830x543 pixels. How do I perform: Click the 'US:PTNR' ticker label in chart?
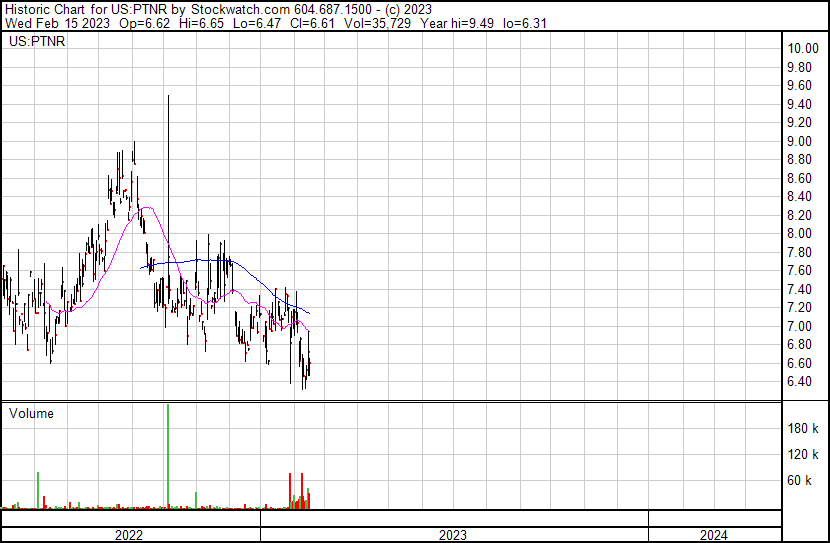click(37, 41)
